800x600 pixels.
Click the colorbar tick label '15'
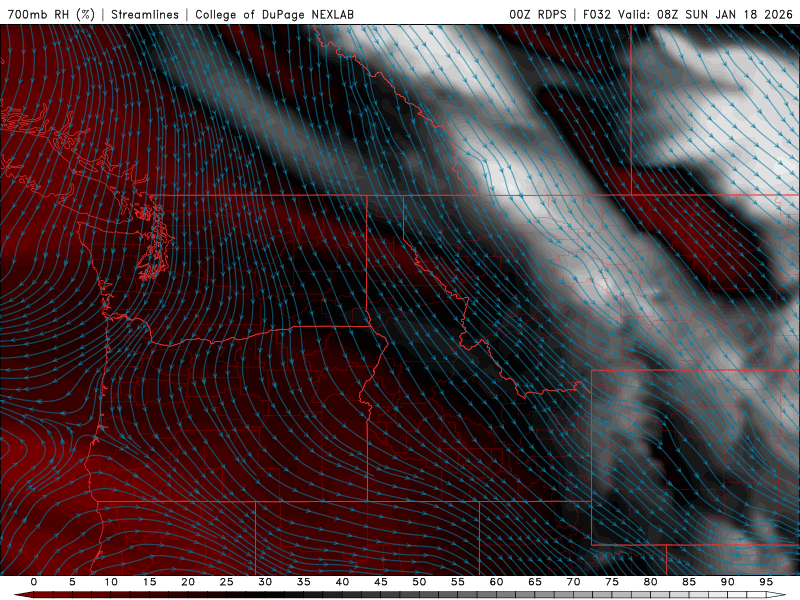[149, 582]
